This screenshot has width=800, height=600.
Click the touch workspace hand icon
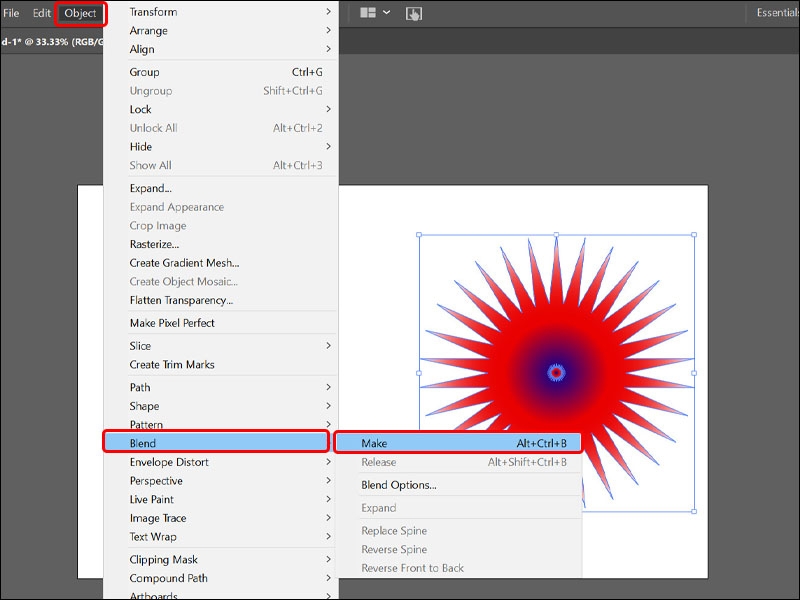(413, 13)
